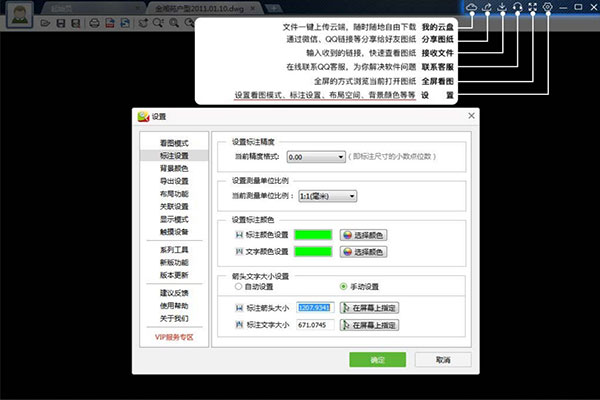Click the Receive File download icon
The width and height of the screenshot is (600, 400).
click(502, 7)
